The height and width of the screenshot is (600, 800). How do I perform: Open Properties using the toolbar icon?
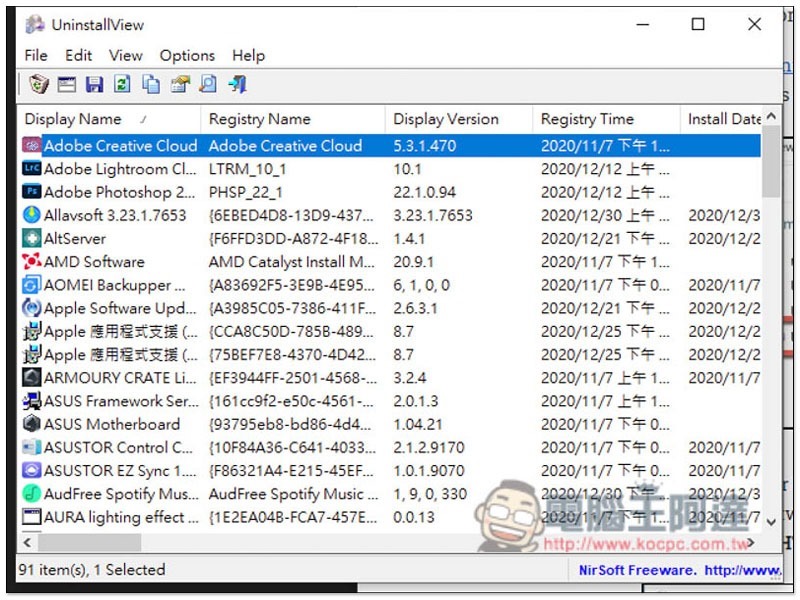(180, 84)
